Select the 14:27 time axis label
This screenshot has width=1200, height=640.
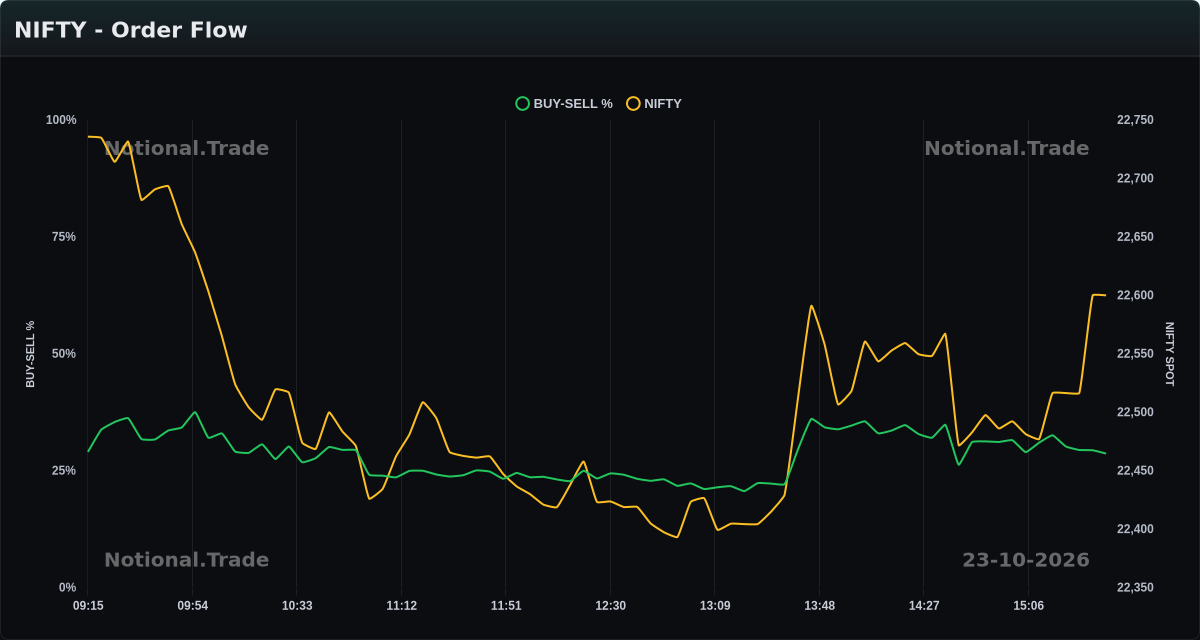pos(923,606)
